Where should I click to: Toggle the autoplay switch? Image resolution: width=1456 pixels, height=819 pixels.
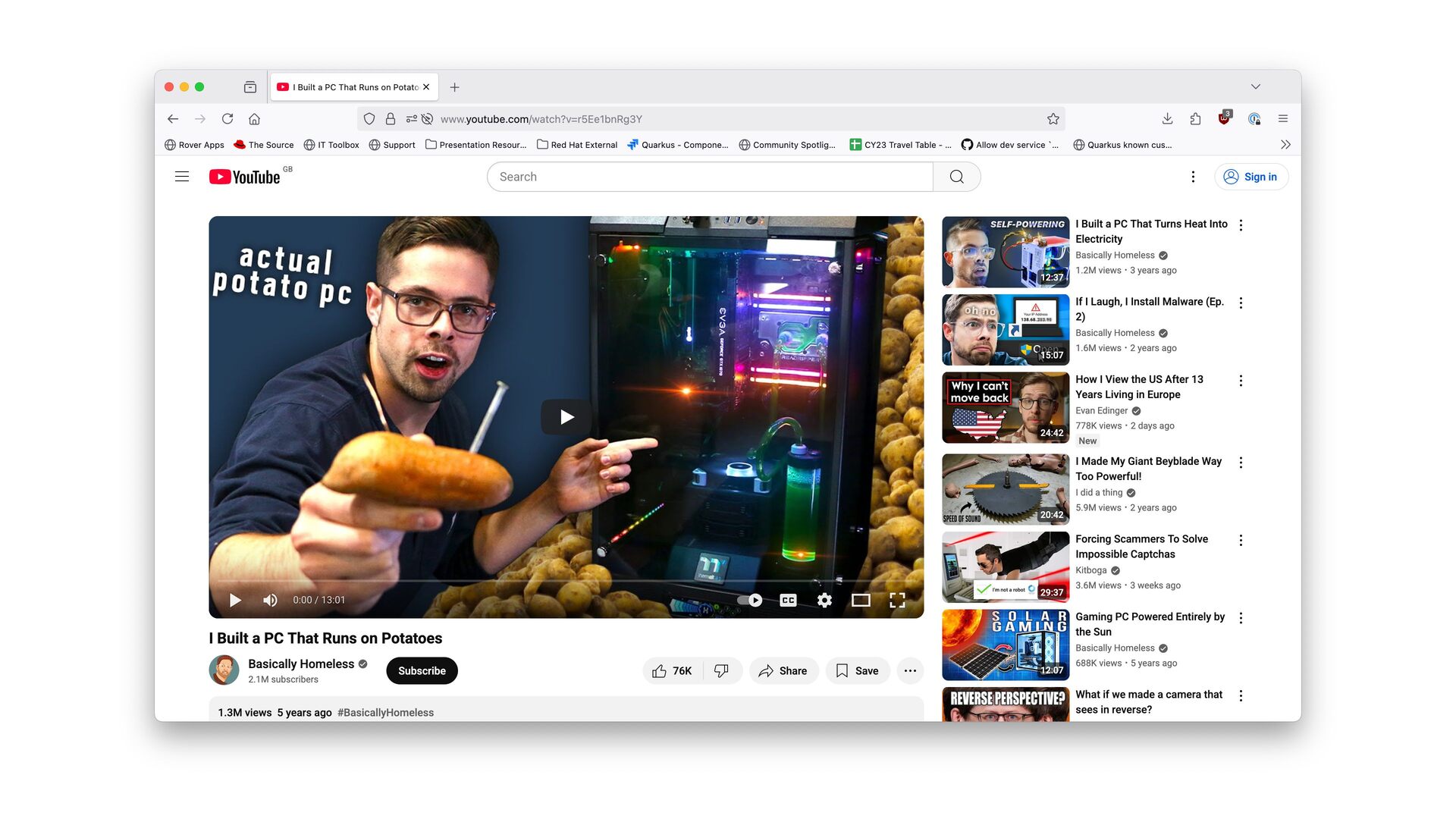750,600
